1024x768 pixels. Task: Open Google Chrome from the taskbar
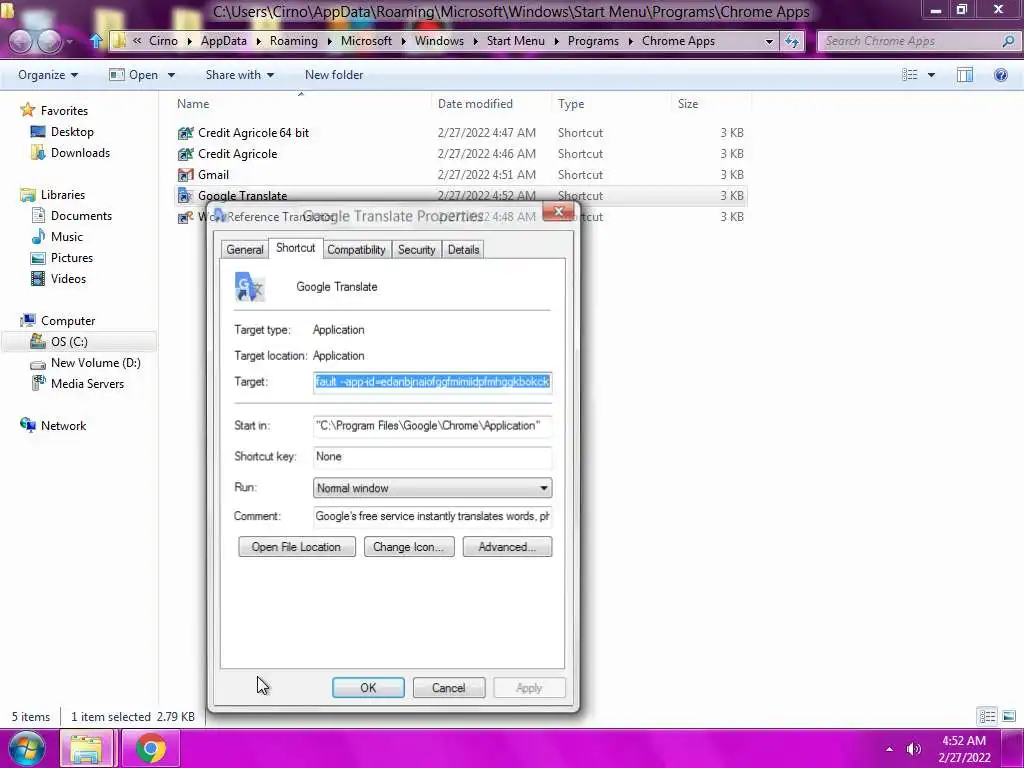click(x=150, y=748)
